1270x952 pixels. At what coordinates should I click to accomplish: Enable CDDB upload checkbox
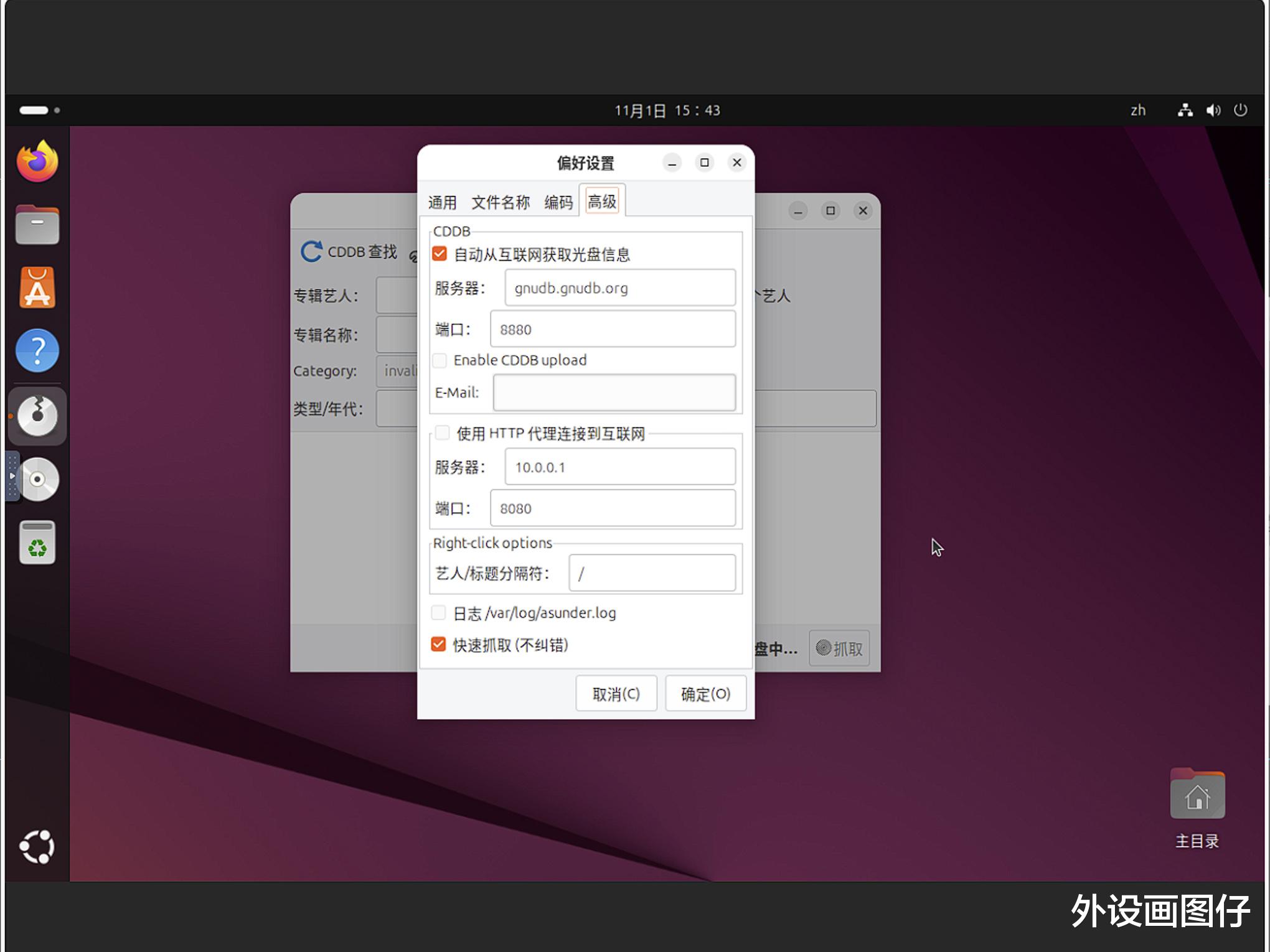[440, 360]
